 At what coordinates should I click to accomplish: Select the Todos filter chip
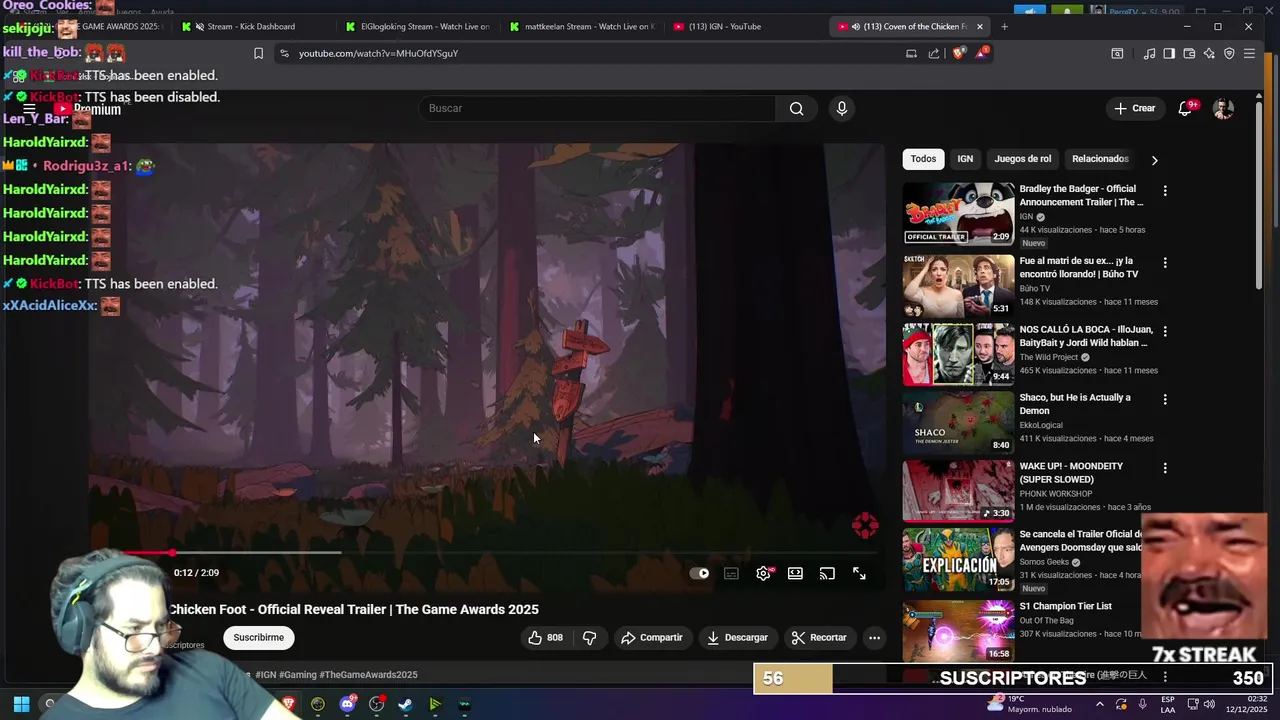[x=923, y=159]
